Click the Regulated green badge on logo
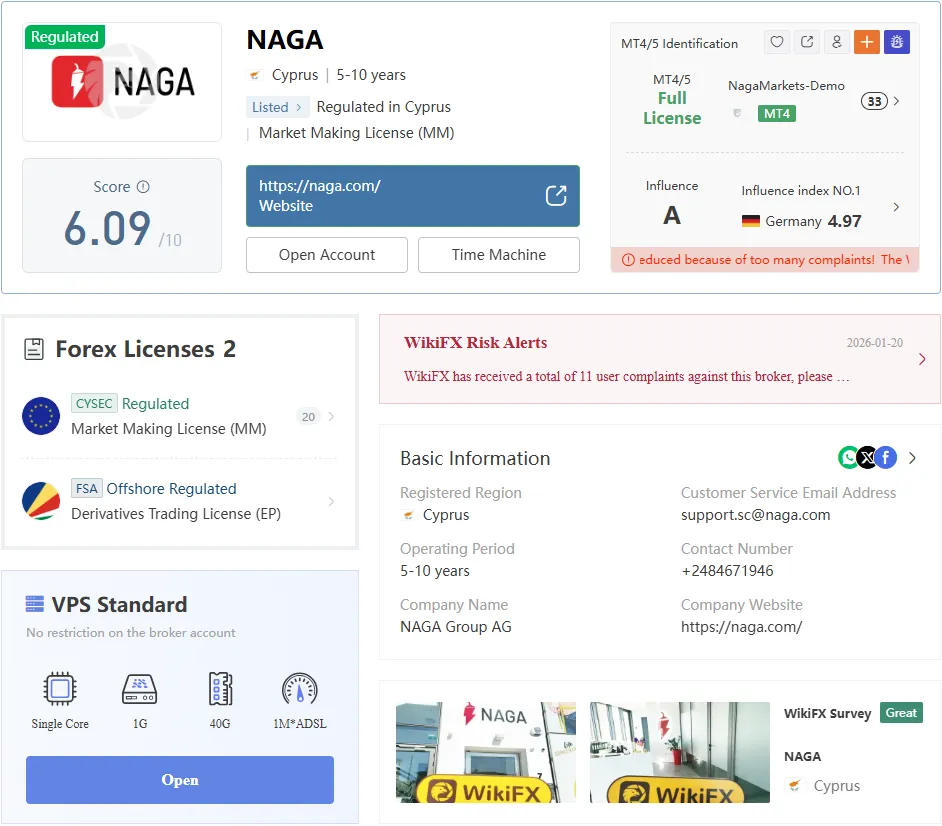This screenshot has width=942, height=826. 65,37
